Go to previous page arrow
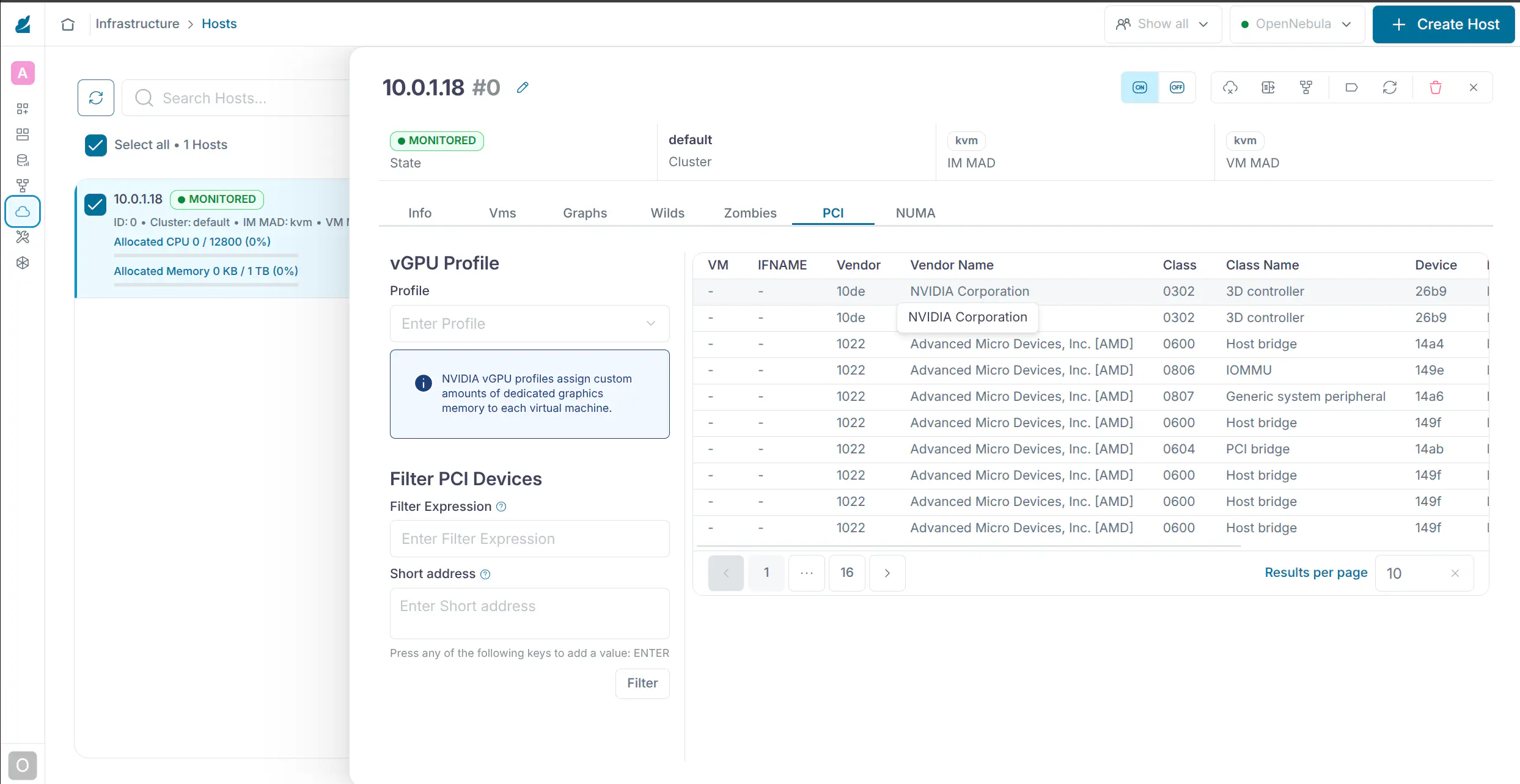The width and height of the screenshot is (1520, 784). point(726,573)
